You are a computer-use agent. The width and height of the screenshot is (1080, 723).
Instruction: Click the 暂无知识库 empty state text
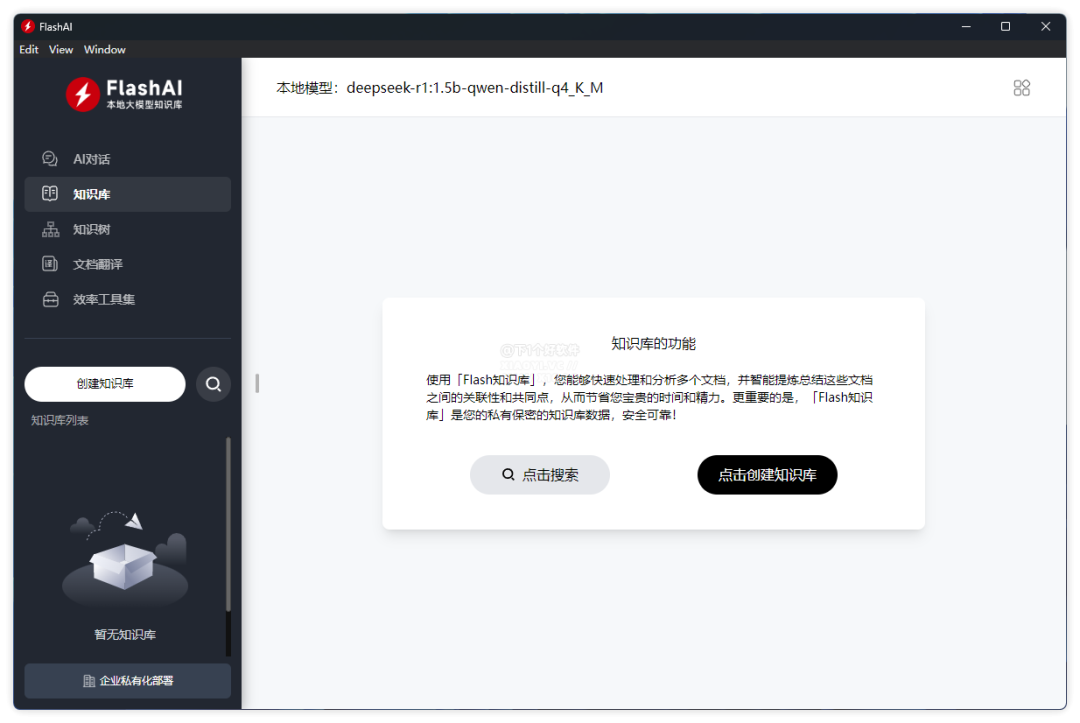coord(125,635)
